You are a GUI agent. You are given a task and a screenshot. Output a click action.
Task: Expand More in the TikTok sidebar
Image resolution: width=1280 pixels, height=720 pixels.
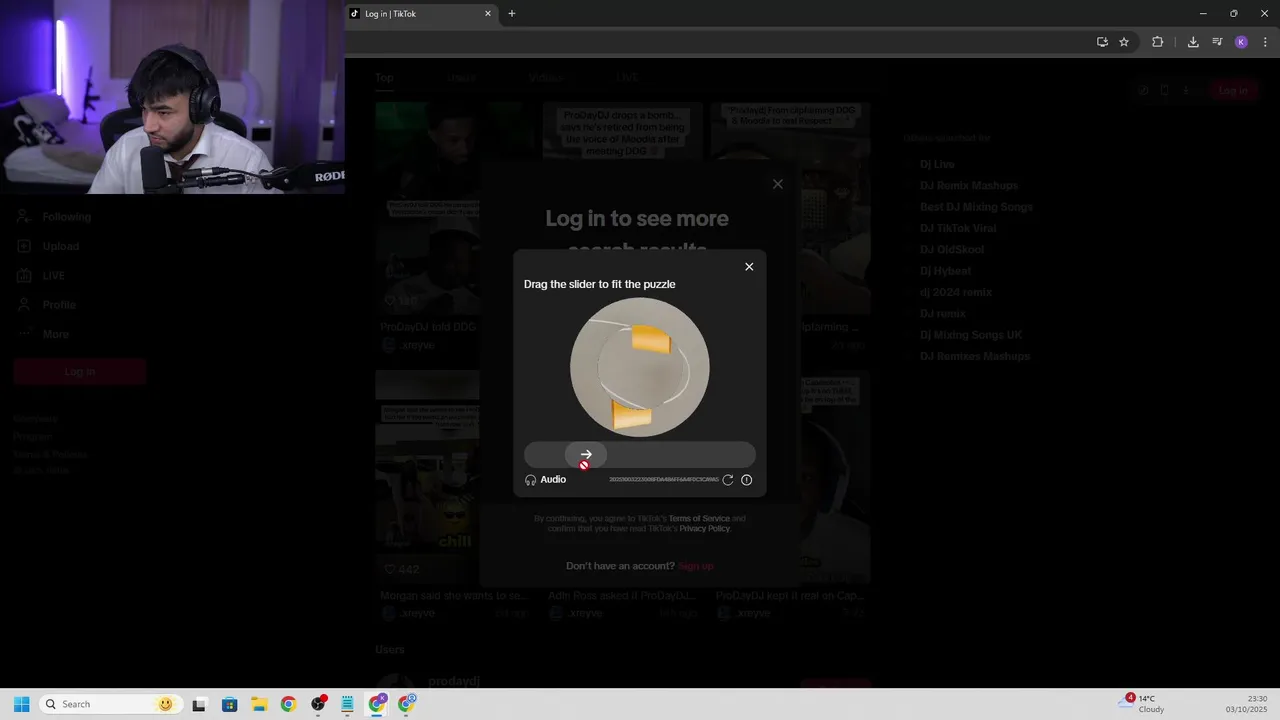pos(43,334)
